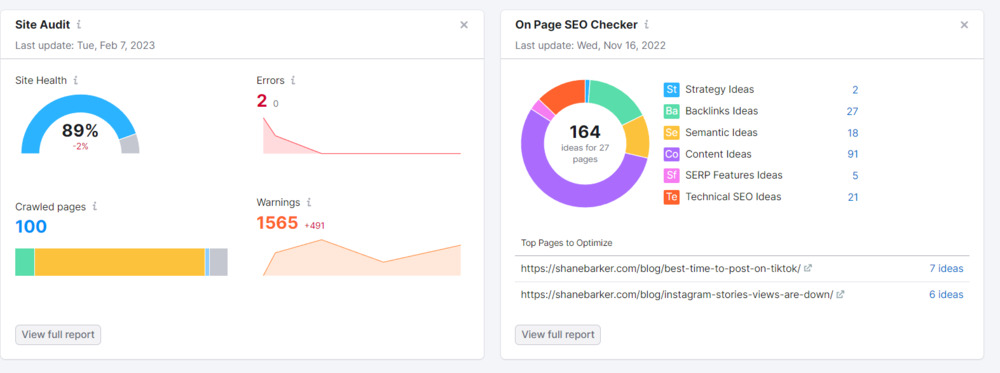Open external link icon for instagram-stories-views-are-down
Viewport: 1000px width, 373px height.
840,295
